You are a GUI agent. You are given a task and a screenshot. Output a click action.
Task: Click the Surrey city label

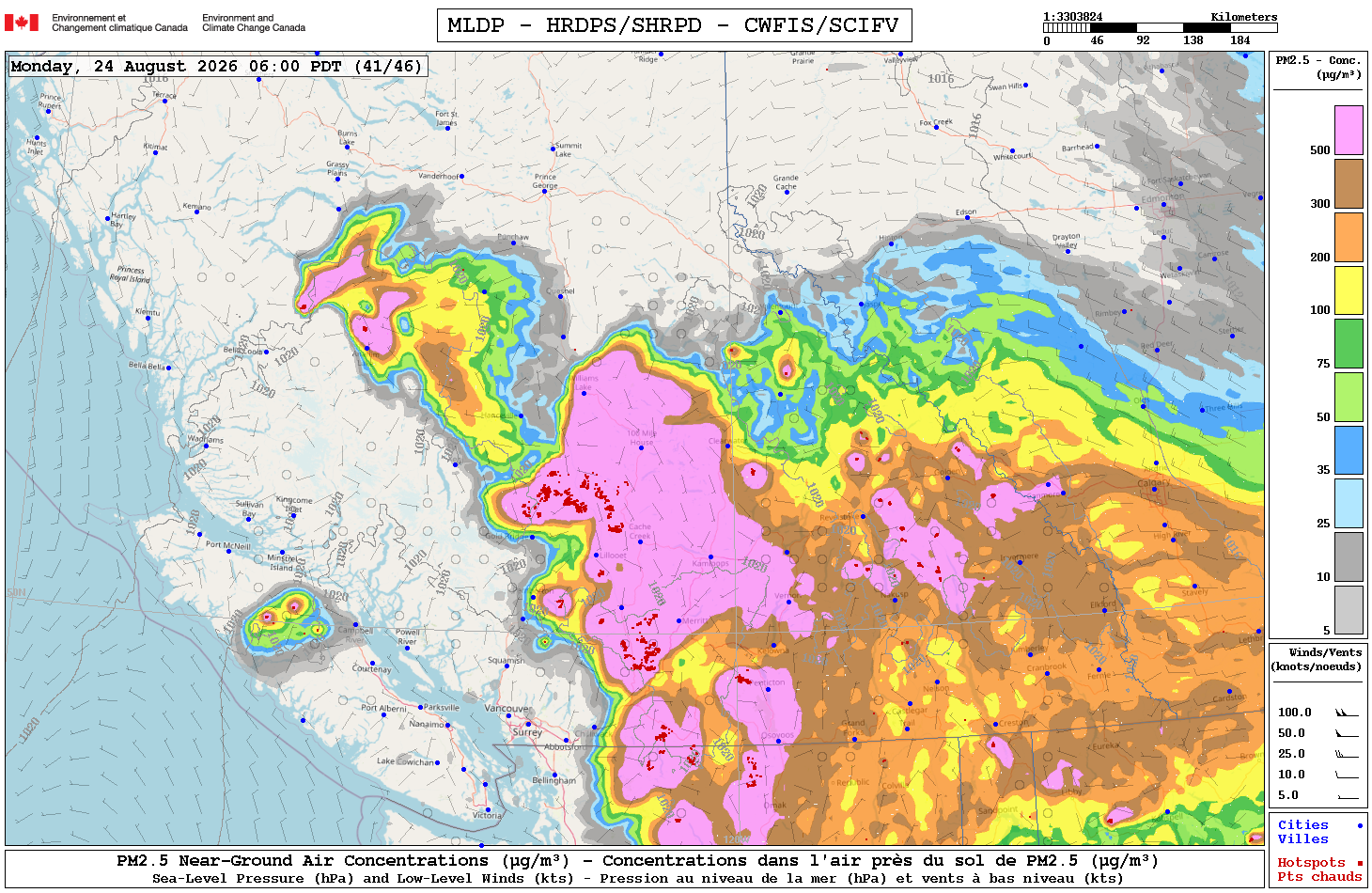(527, 732)
